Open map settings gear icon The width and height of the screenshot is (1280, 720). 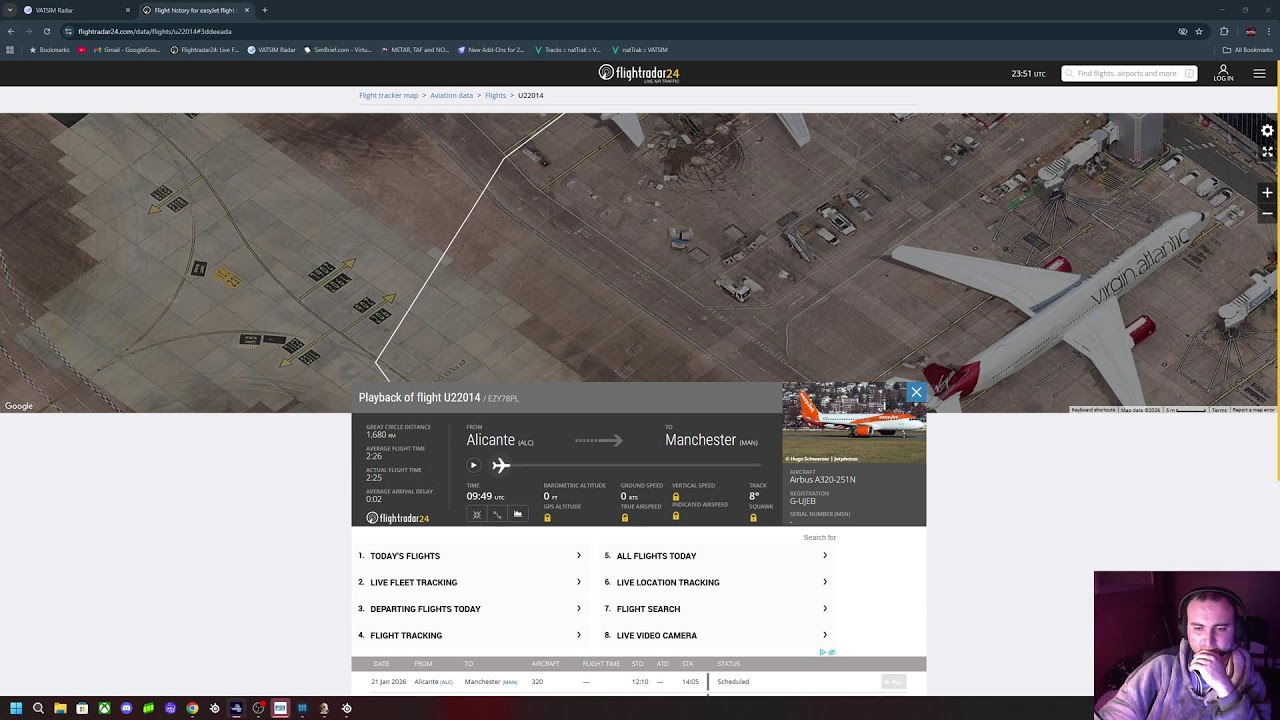pyautogui.click(x=1267, y=131)
